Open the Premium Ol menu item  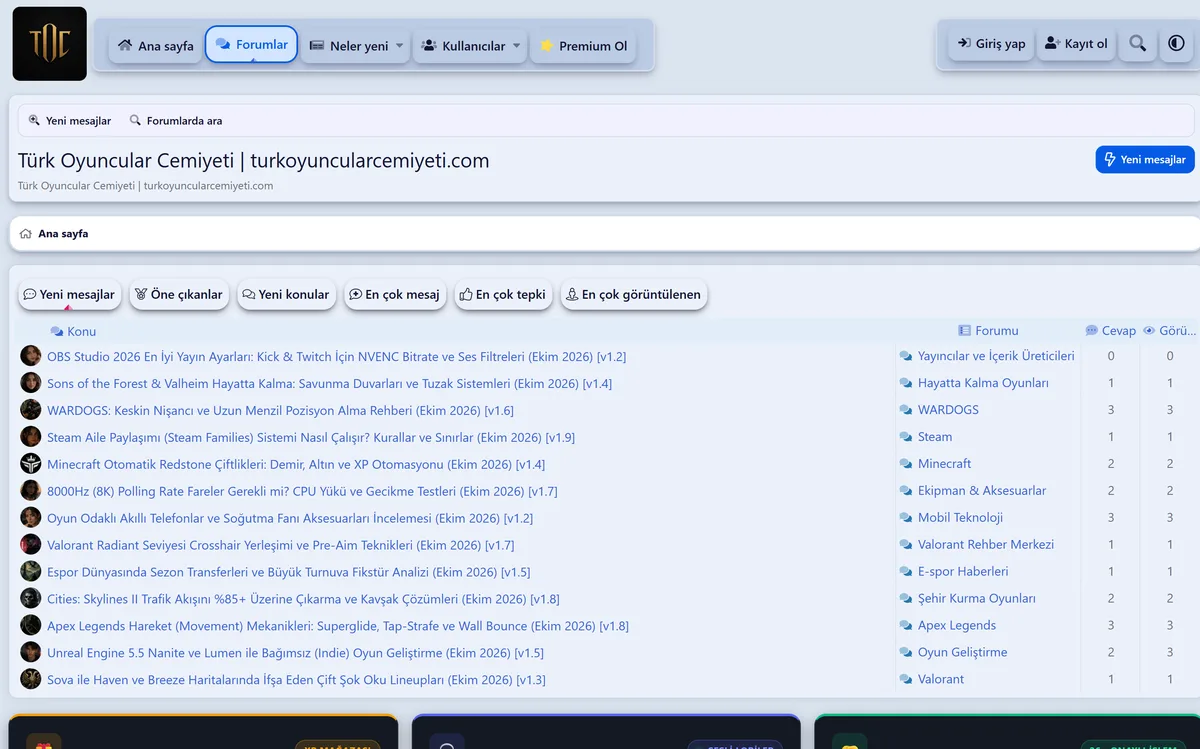click(583, 46)
